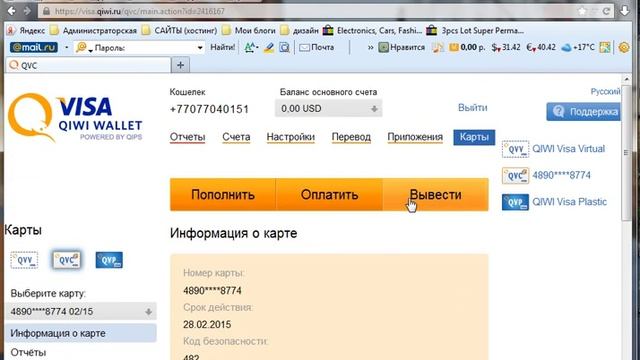Click the scrollbar up arrow

tap(627, 79)
